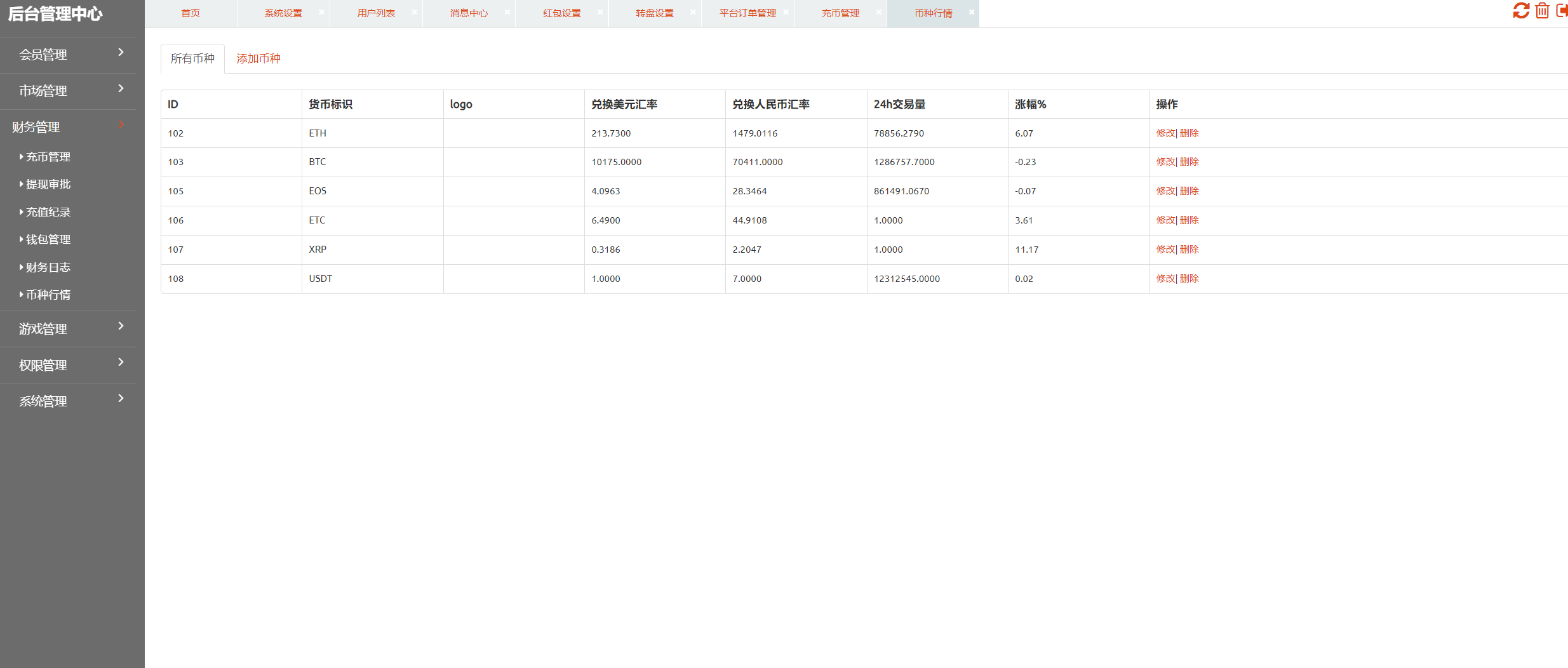1568x668 pixels.
Task: Close the 消息中心 tab
Action: click(x=507, y=12)
